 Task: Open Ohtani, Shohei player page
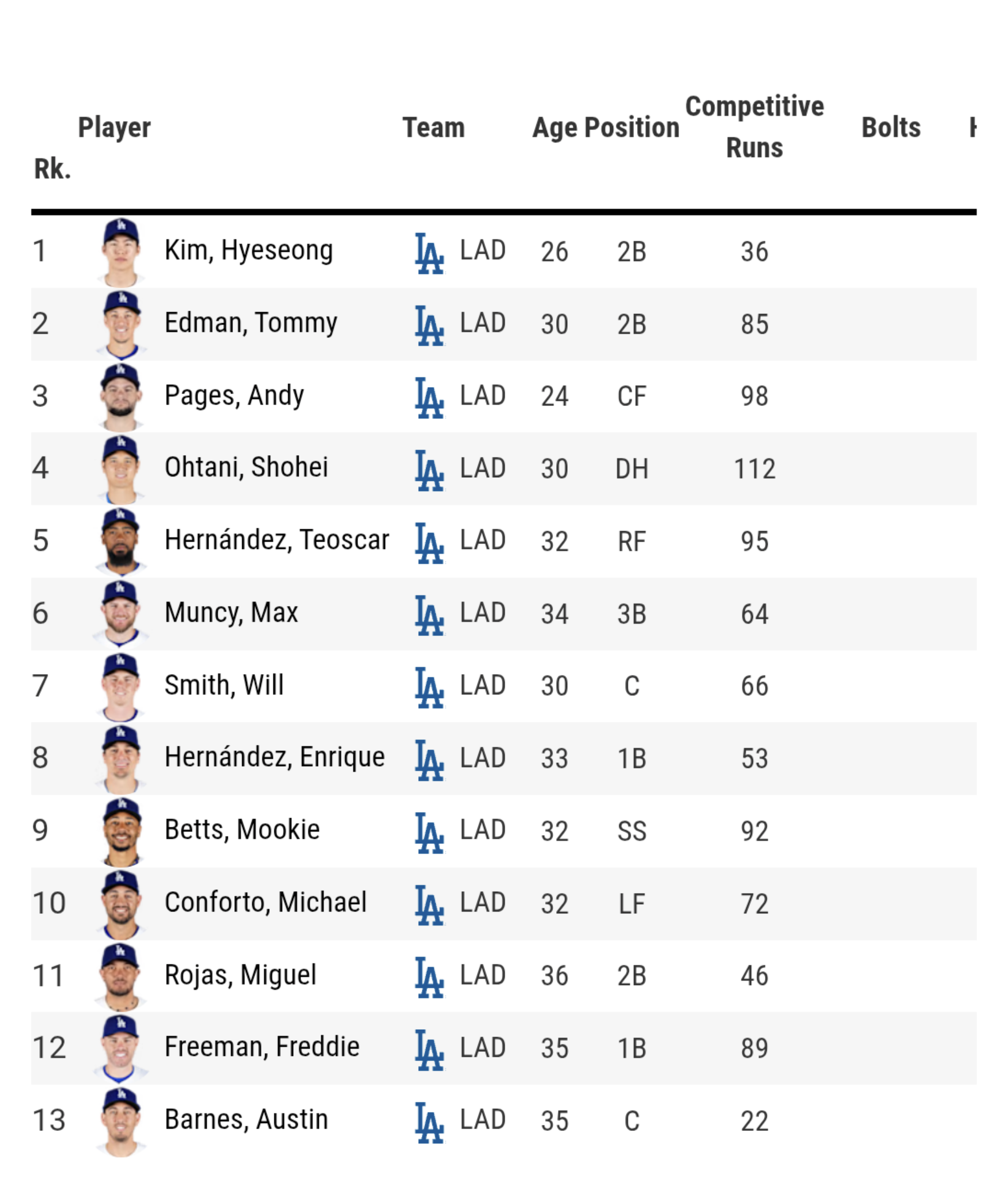click(x=246, y=467)
